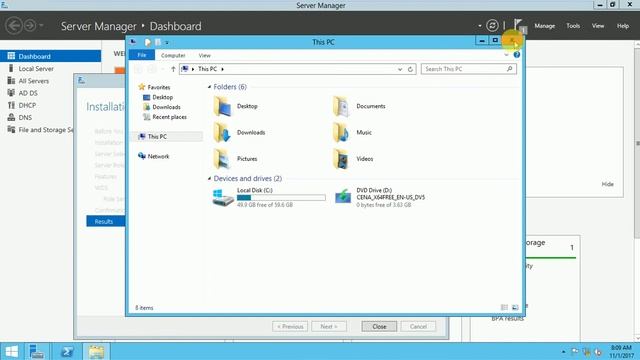Viewport: 640px width, 360px height.
Task: Show hidden system tray icons
Action: click(x=564, y=351)
